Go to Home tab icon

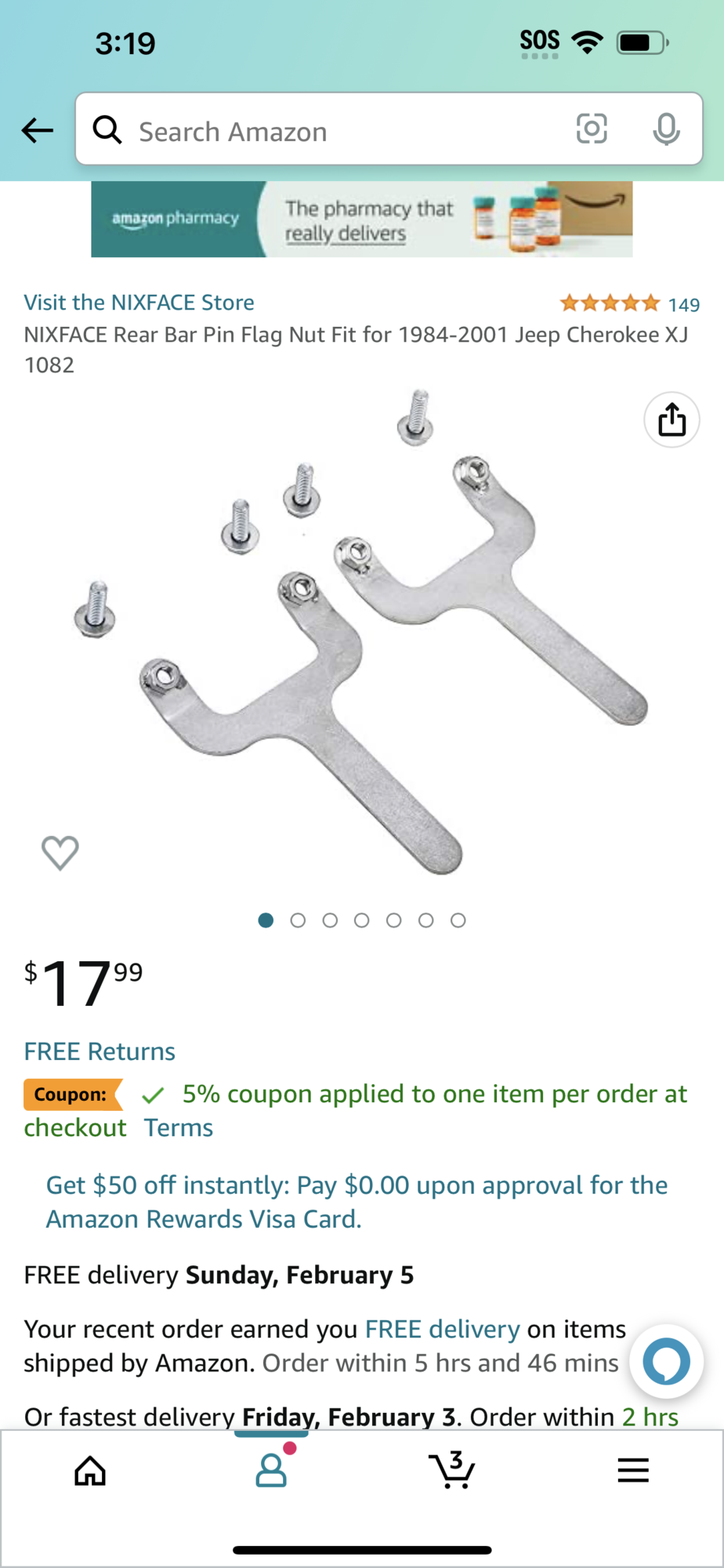[x=90, y=1471]
